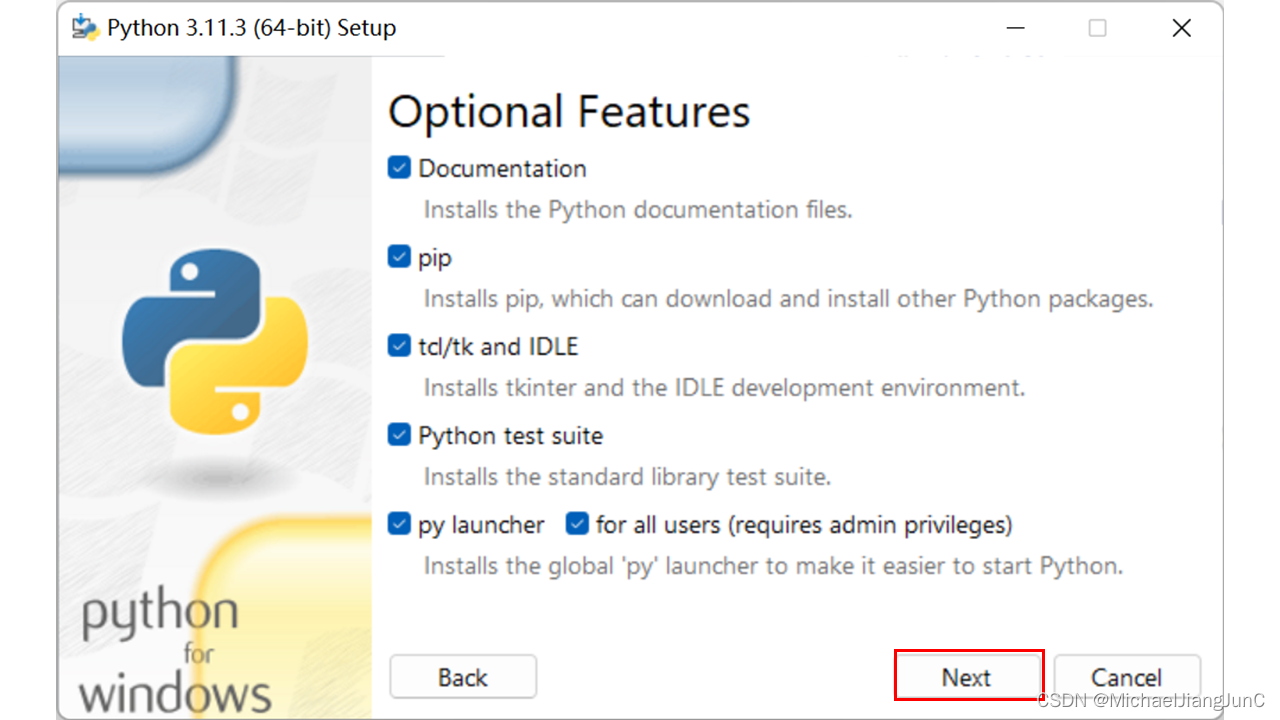Screen dimensions: 1280x720
Task: Click the 'Optional Features' heading
Action: (x=569, y=111)
